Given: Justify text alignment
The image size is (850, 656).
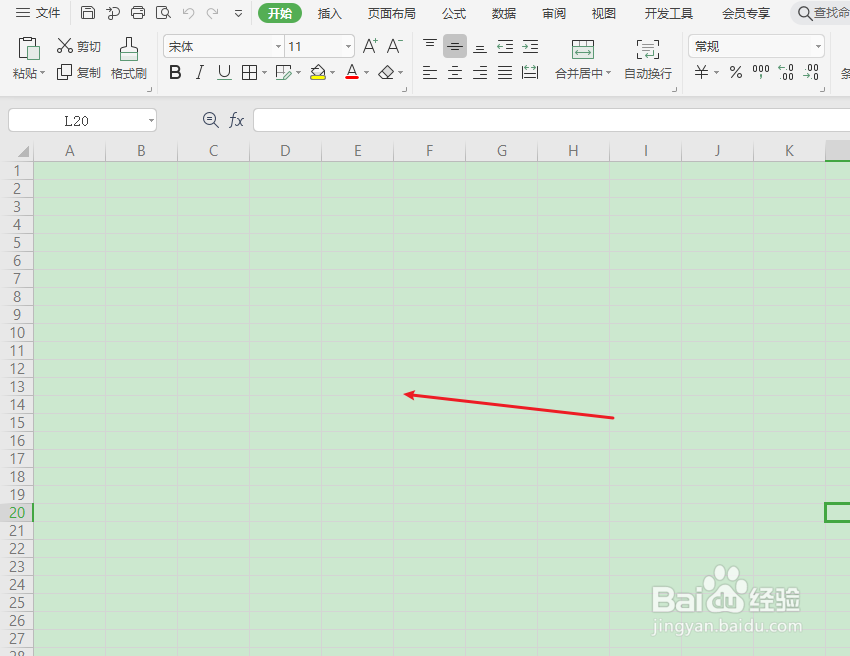Looking at the screenshot, I should pyautogui.click(x=505, y=72).
